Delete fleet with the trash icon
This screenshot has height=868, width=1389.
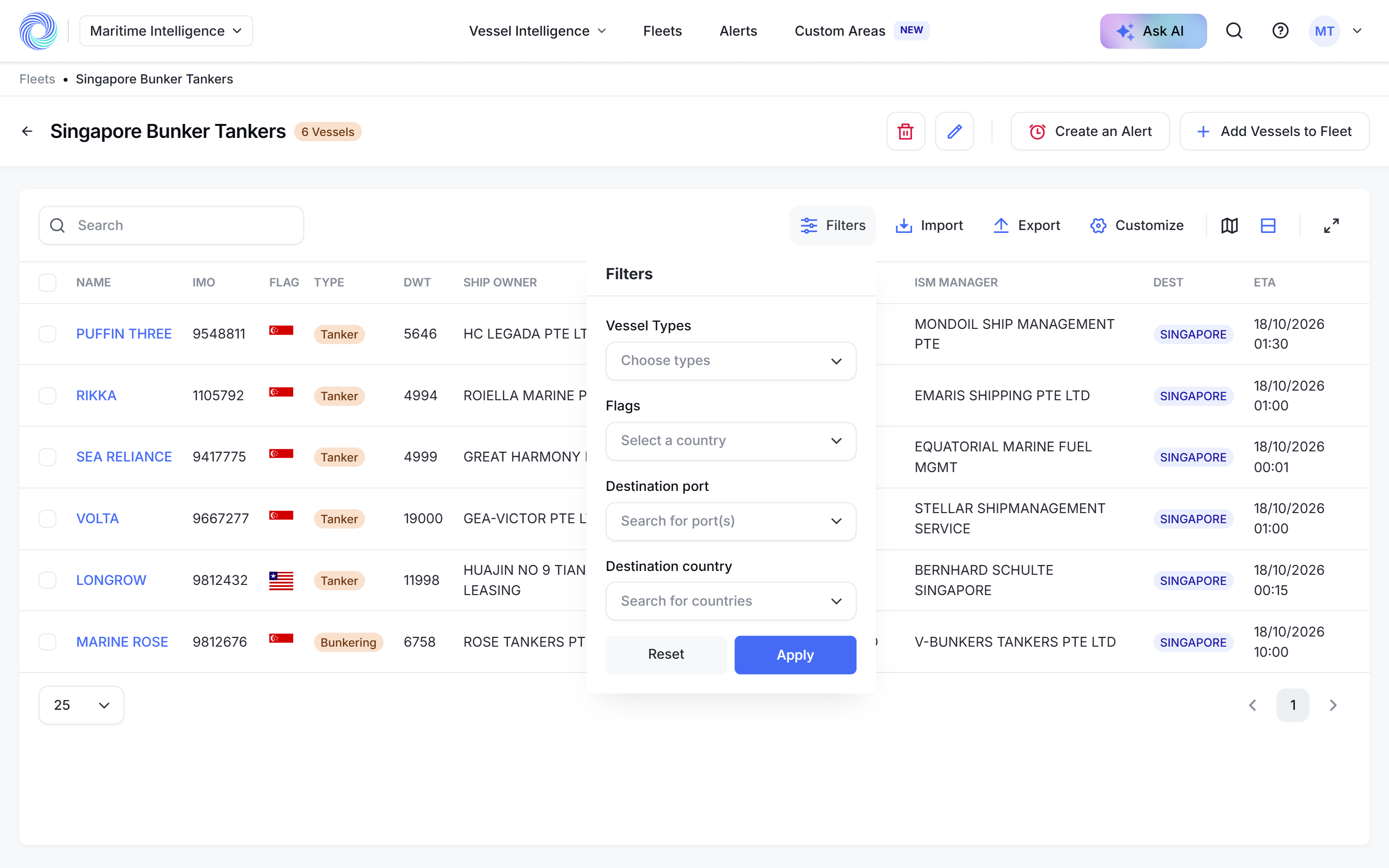pyautogui.click(x=906, y=132)
